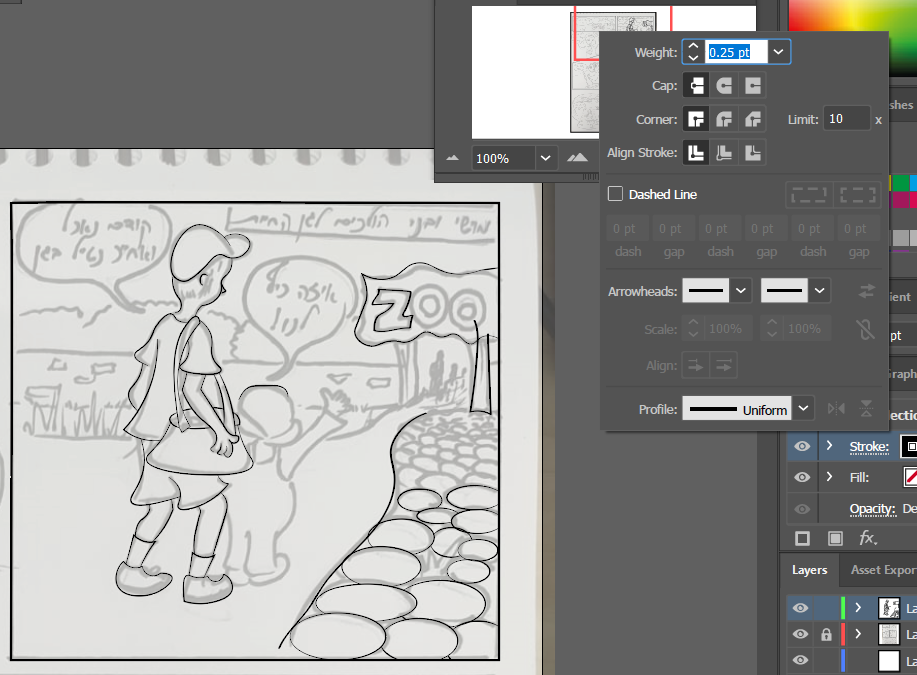Click the Add New Effect fx icon

point(867,539)
